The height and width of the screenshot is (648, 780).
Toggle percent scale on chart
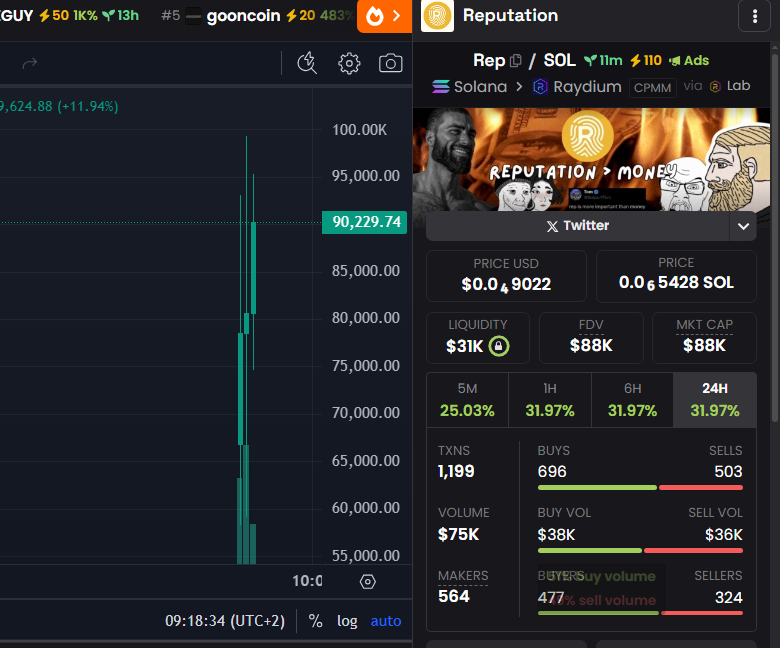tap(315, 621)
